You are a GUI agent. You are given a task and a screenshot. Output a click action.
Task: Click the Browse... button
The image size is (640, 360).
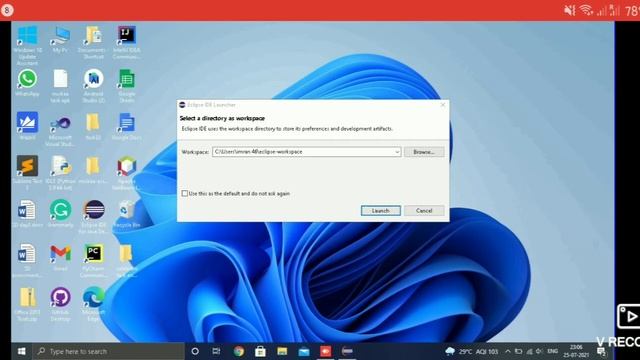(x=424, y=152)
